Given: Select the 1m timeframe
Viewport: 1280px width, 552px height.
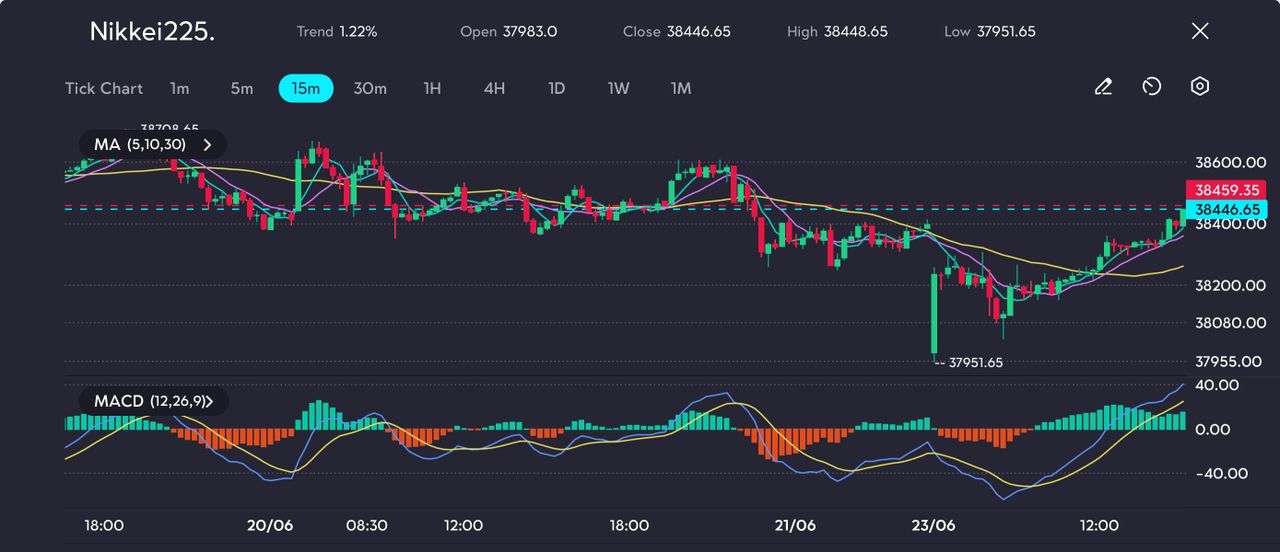Looking at the screenshot, I should click(x=179, y=88).
